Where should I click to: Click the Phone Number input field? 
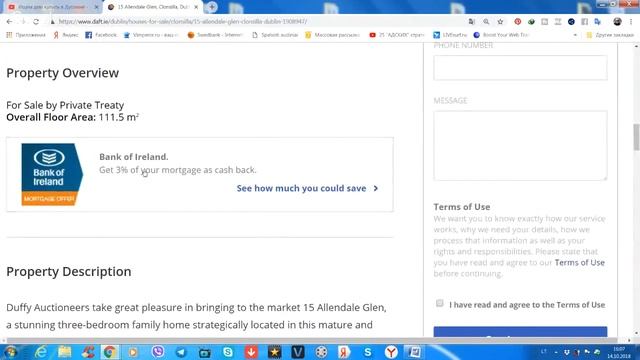[x=520, y=68]
